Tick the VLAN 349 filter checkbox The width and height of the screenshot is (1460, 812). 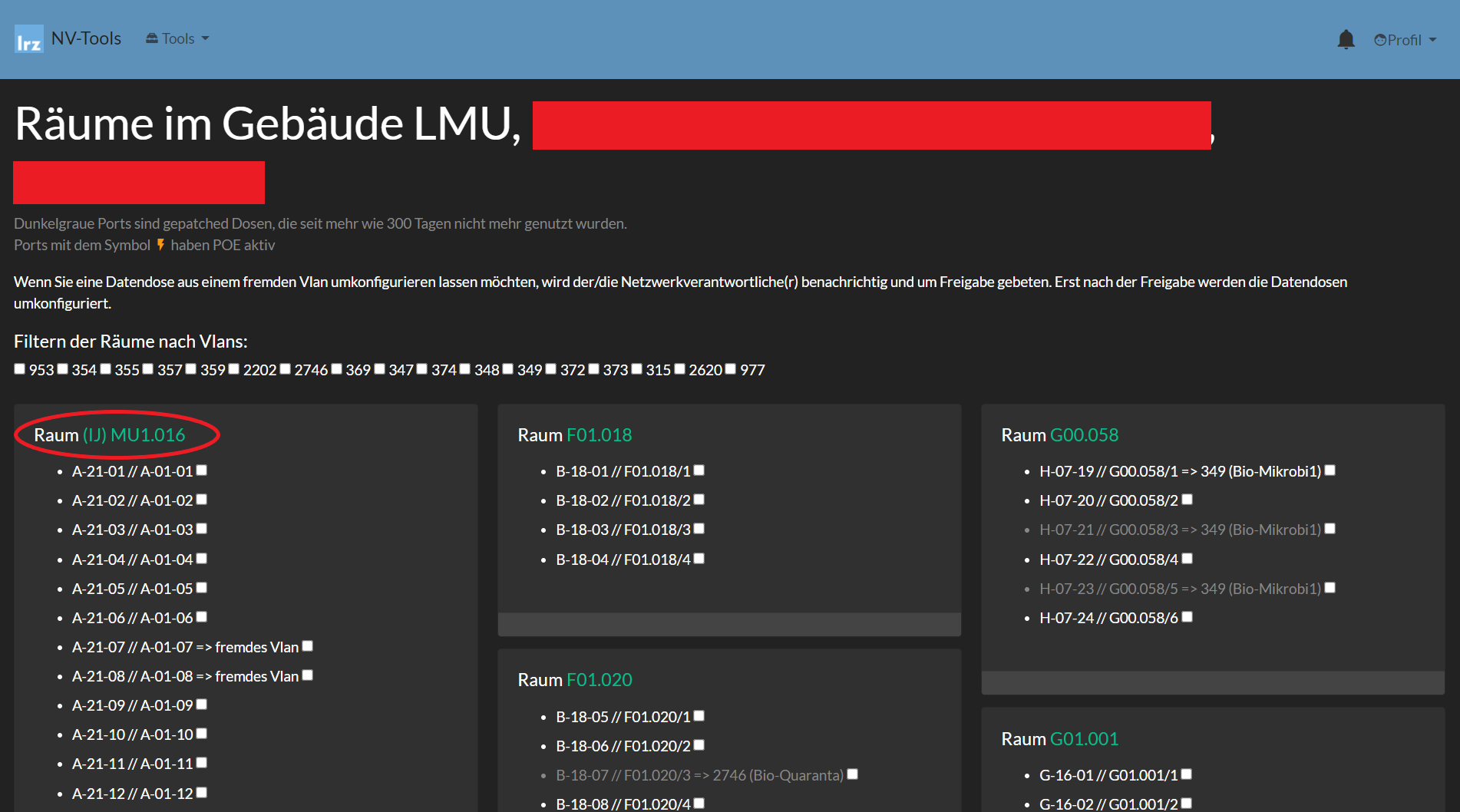tap(508, 369)
